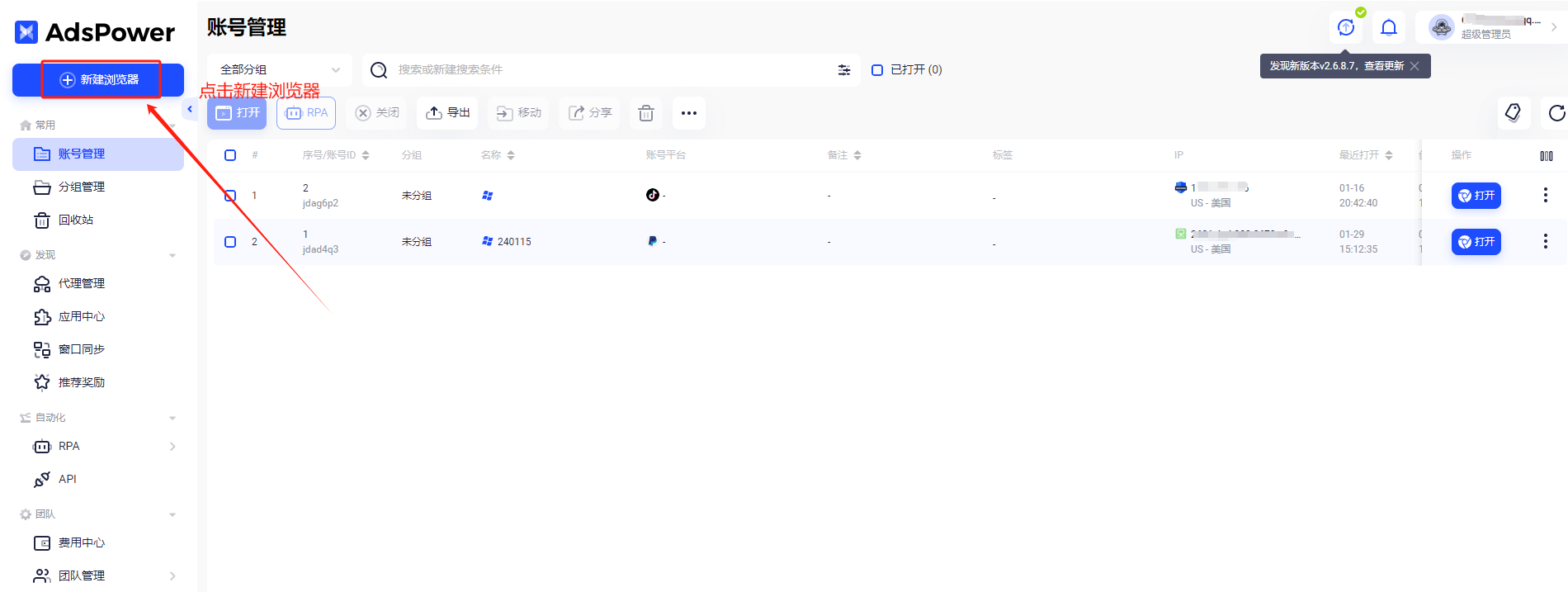This screenshot has height=592, width=1568.
Task: Click 打开 button for profile jdad4q3
Action: 1476,242
